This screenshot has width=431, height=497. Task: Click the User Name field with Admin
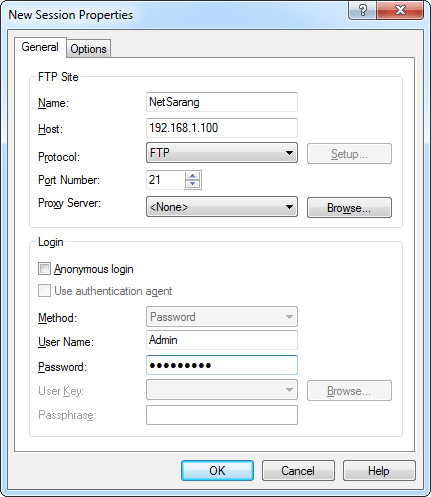click(222, 340)
